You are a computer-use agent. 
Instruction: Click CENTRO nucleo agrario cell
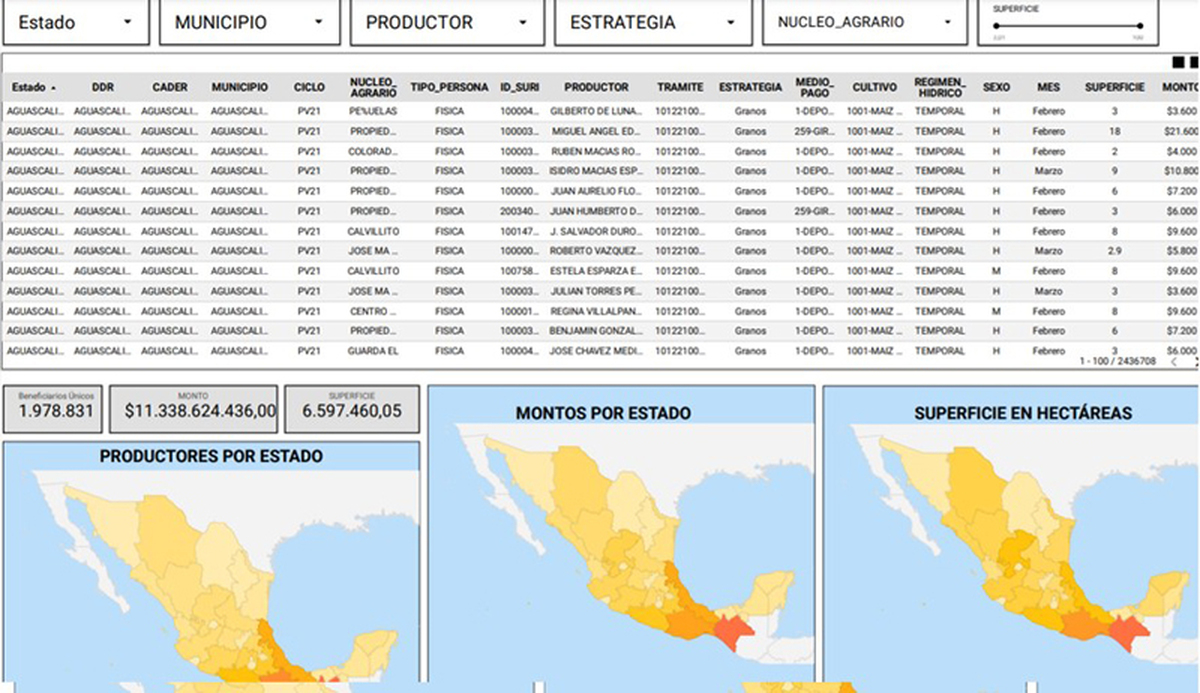(x=373, y=311)
